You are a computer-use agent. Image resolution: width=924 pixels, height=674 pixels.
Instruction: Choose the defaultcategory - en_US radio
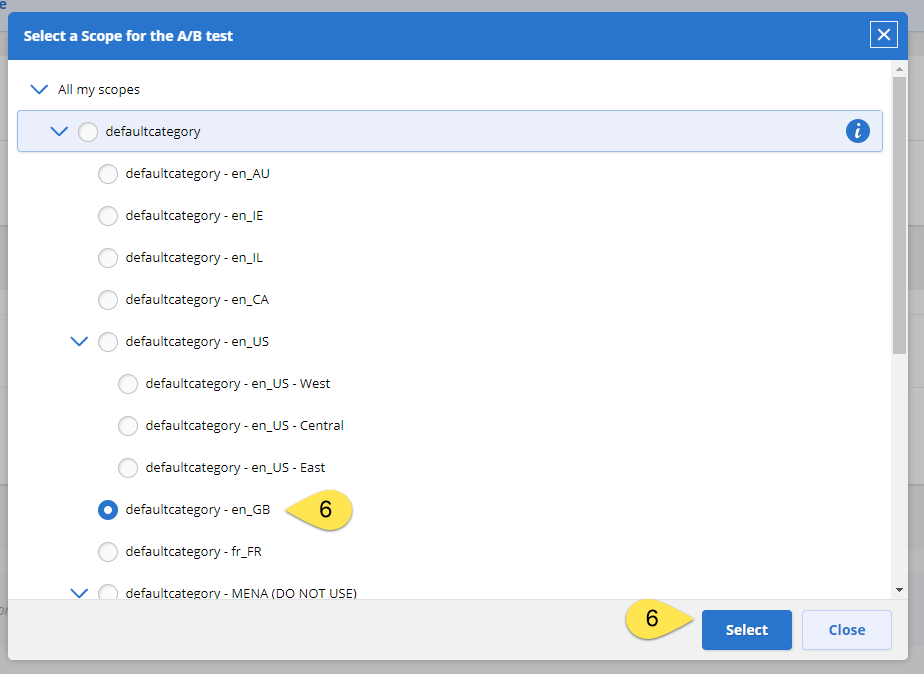tap(108, 342)
